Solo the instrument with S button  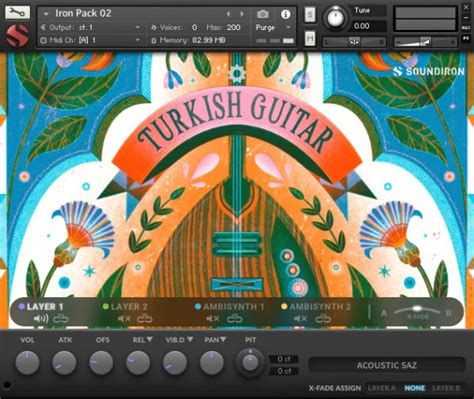tap(310, 15)
